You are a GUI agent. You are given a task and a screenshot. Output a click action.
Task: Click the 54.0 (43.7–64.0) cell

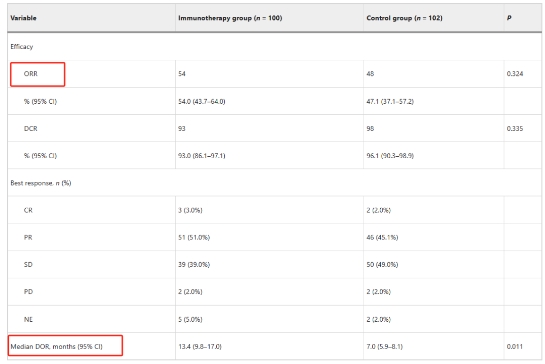click(202, 102)
